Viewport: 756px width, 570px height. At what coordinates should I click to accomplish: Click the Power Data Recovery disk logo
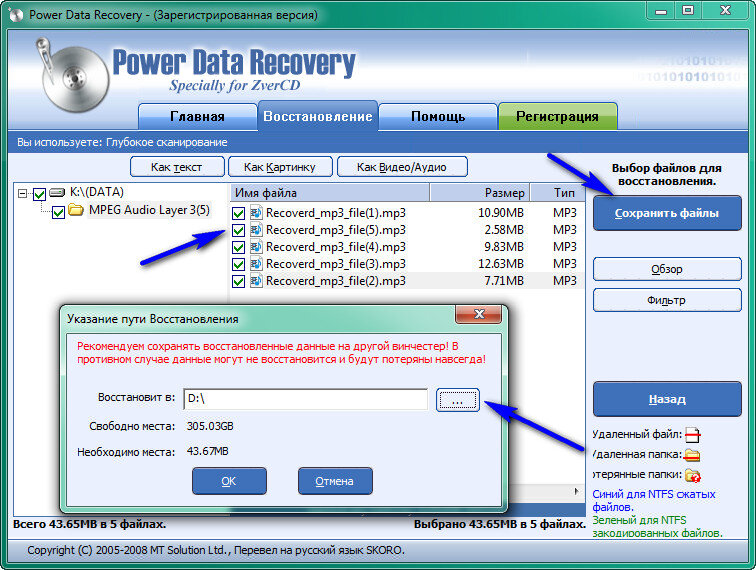coord(72,76)
